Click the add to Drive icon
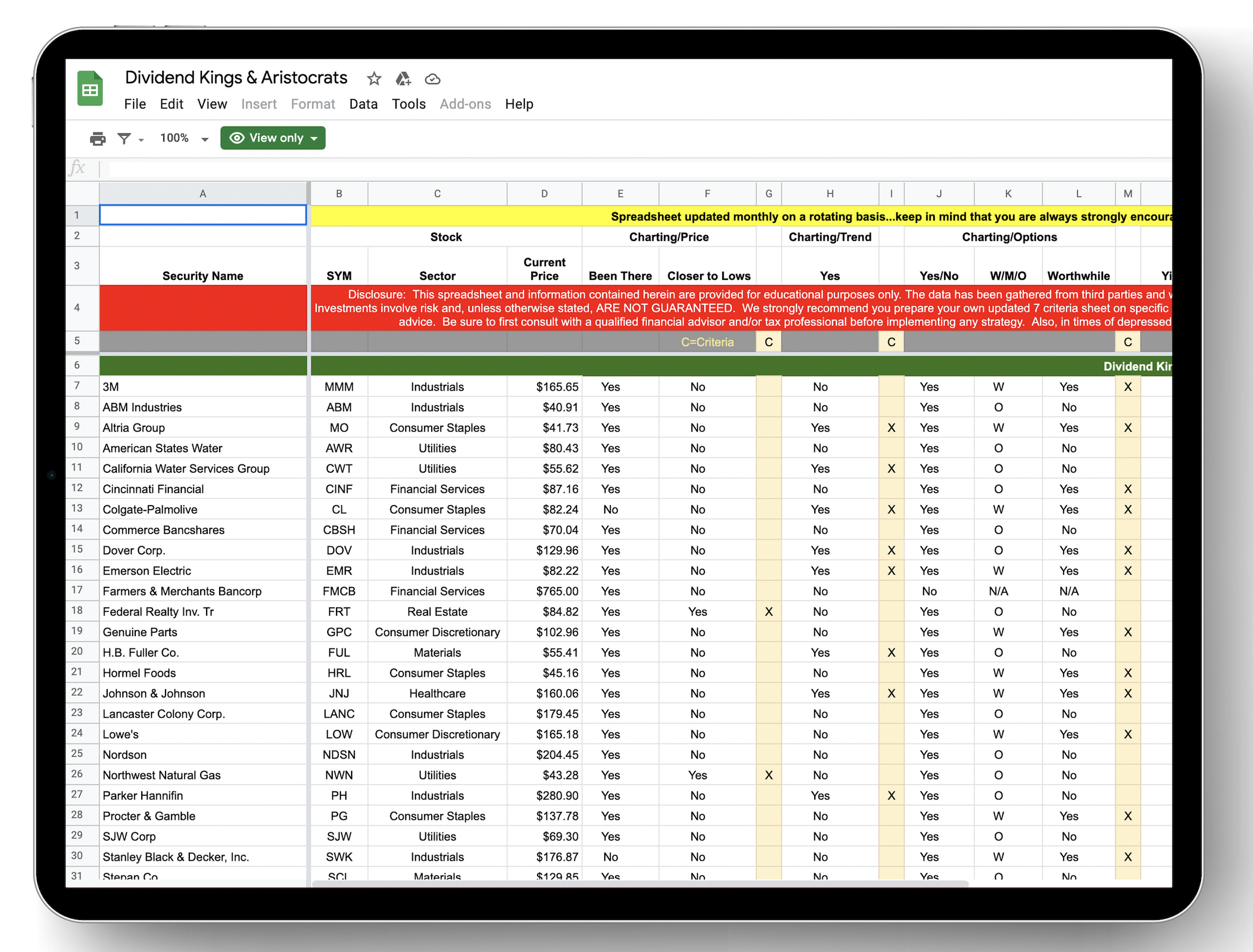The height and width of the screenshot is (952, 1253). coord(403,79)
